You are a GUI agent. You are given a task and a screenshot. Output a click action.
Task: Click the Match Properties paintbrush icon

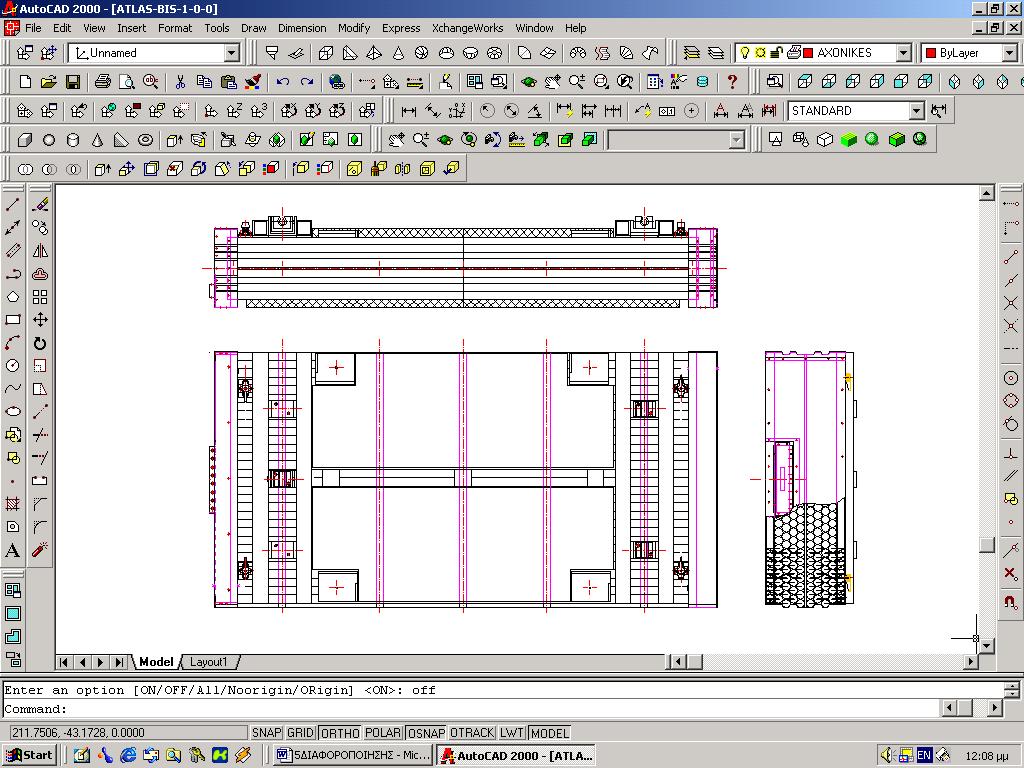[x=252, y=82]
